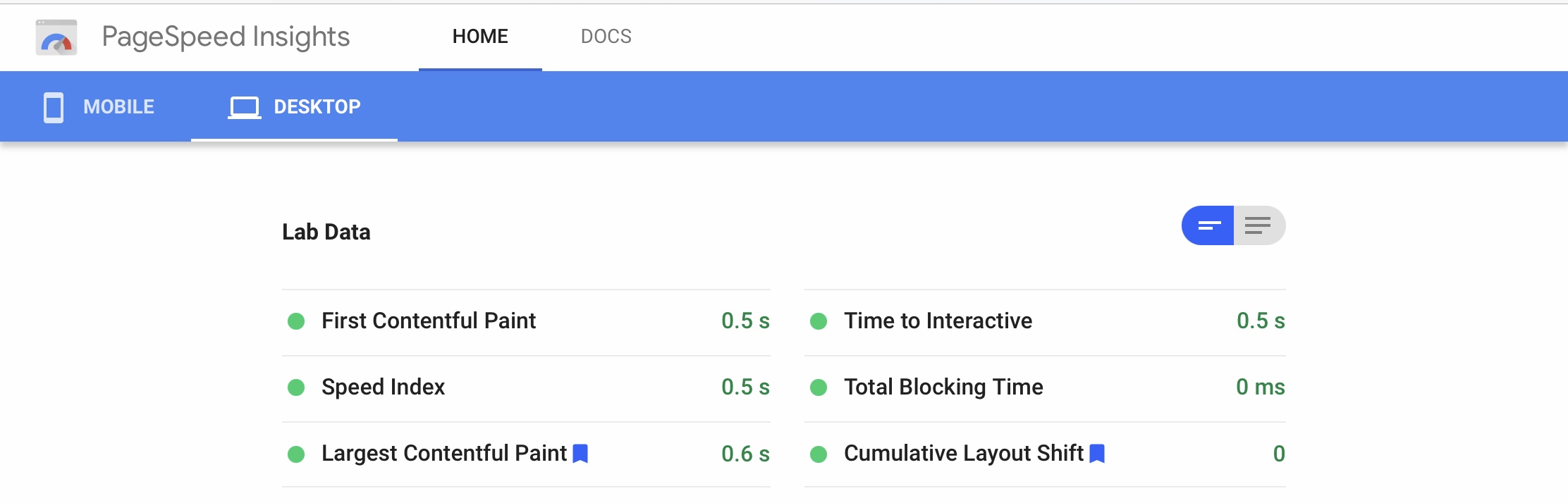
Task: Click the green dot for Speed Index
Action: click(x=296, y=387)
